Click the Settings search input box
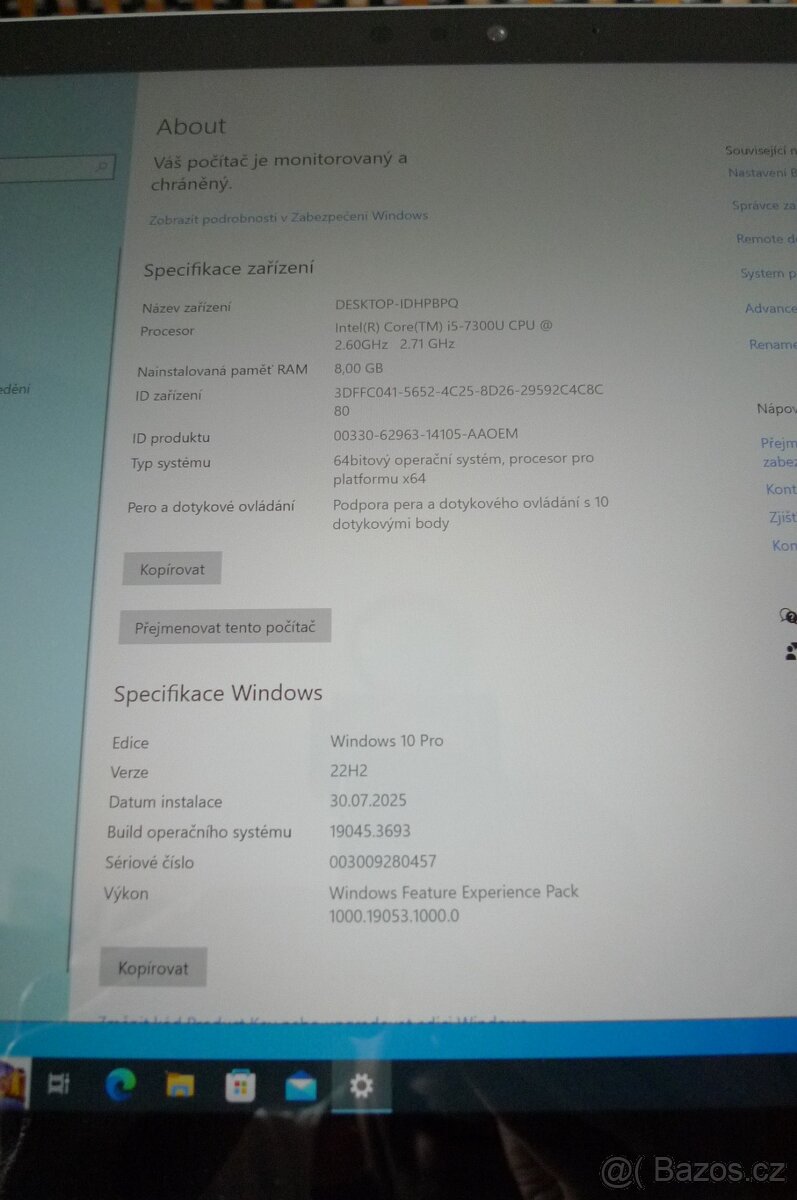Screen dimensions: 797x1200 click(x=55, y=168)
